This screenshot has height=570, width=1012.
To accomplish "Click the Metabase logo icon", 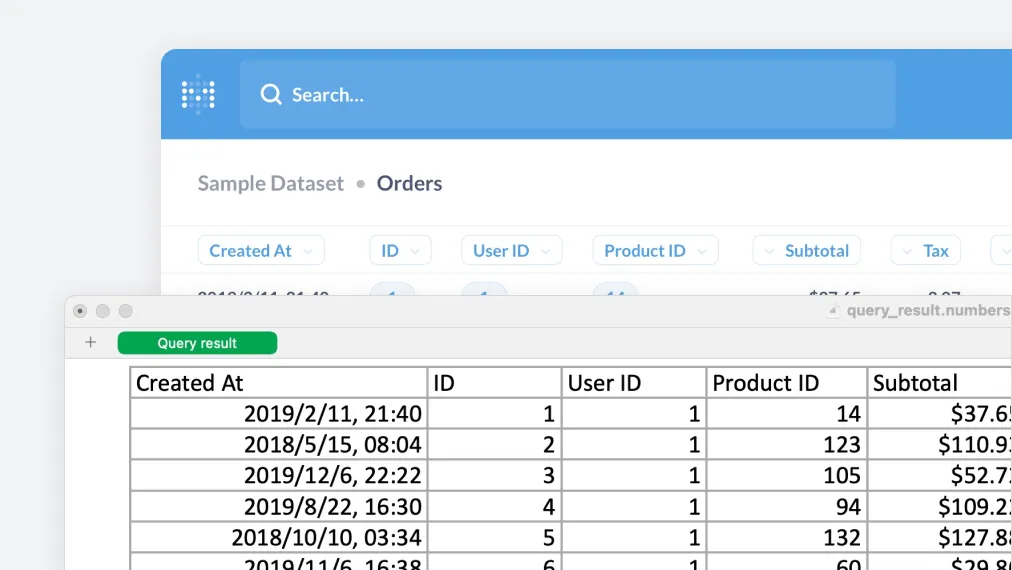I will pyautogui.click(x=198, y=94).
